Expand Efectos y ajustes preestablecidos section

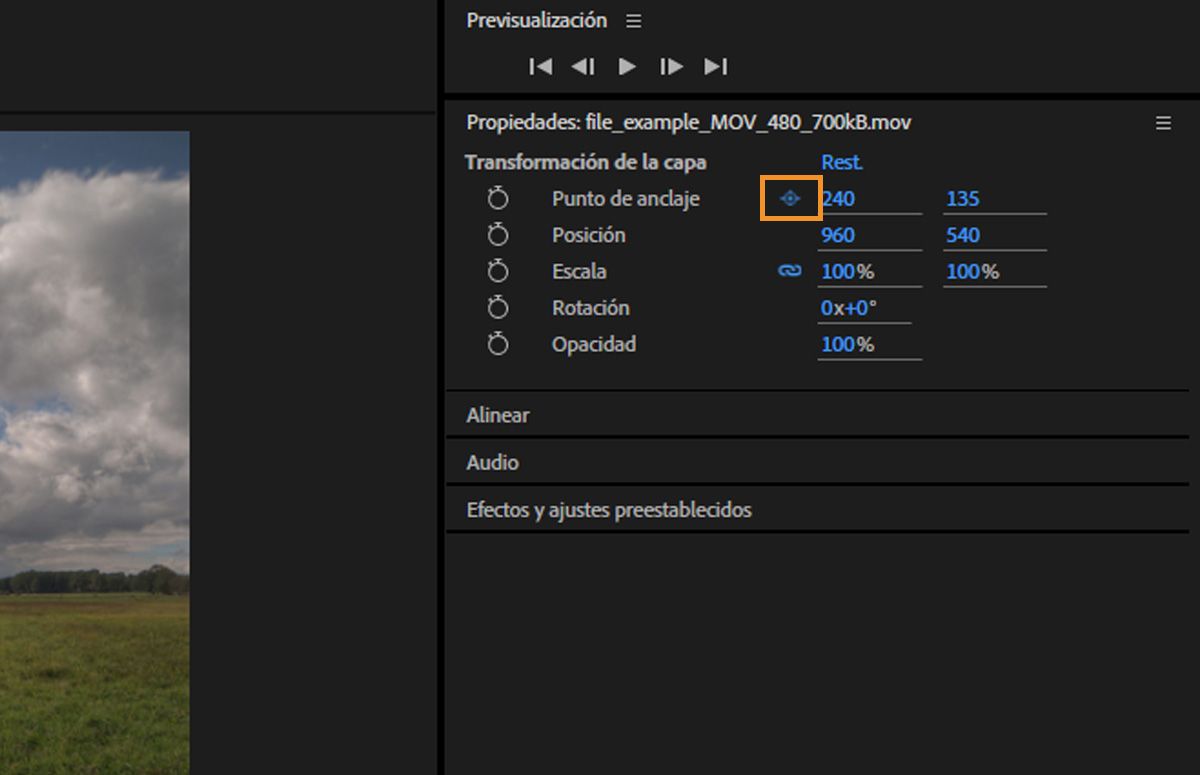click(x=608, y=510)
